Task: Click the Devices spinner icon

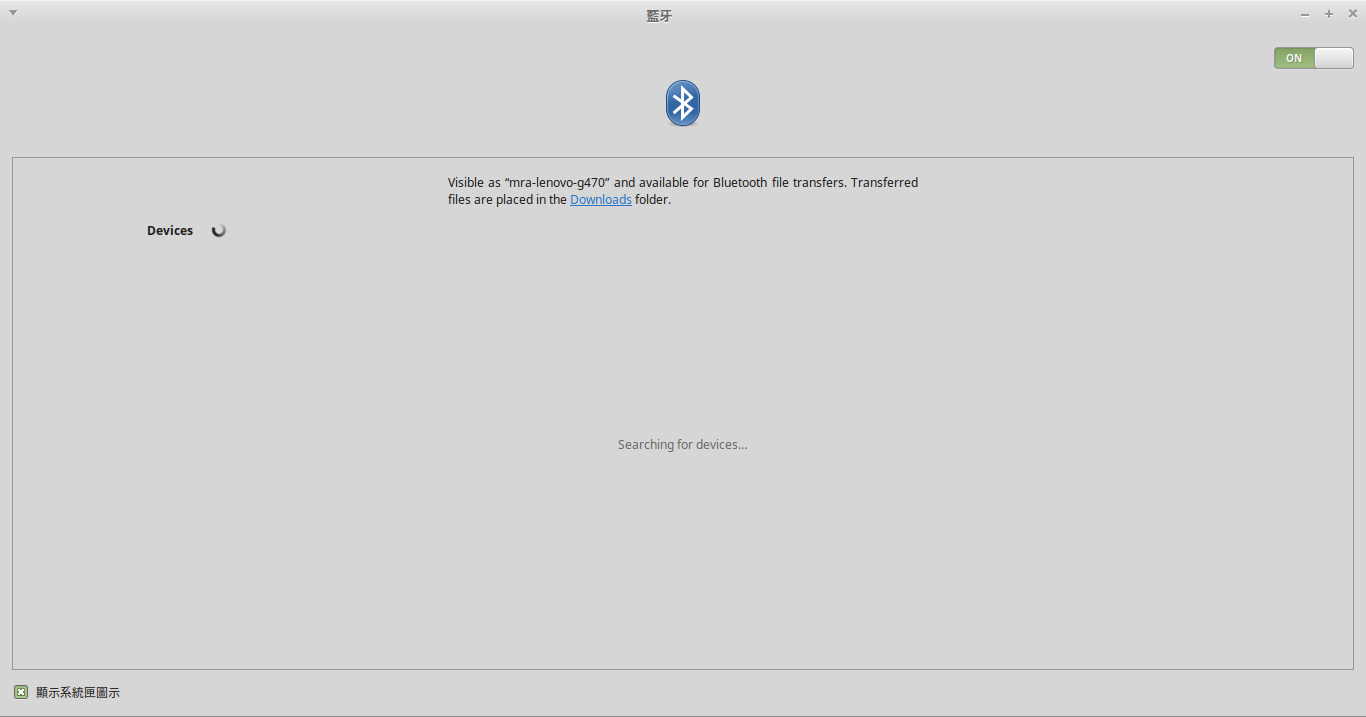Action: pyautogui.click(x=219, y=230)
